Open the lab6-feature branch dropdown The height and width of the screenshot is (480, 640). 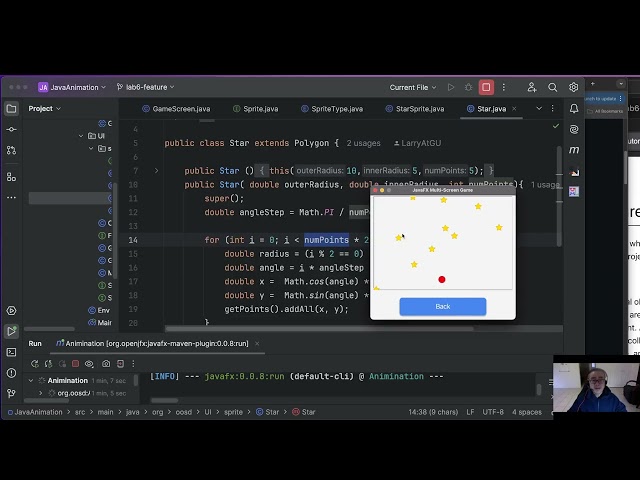(x=145, y=87)
